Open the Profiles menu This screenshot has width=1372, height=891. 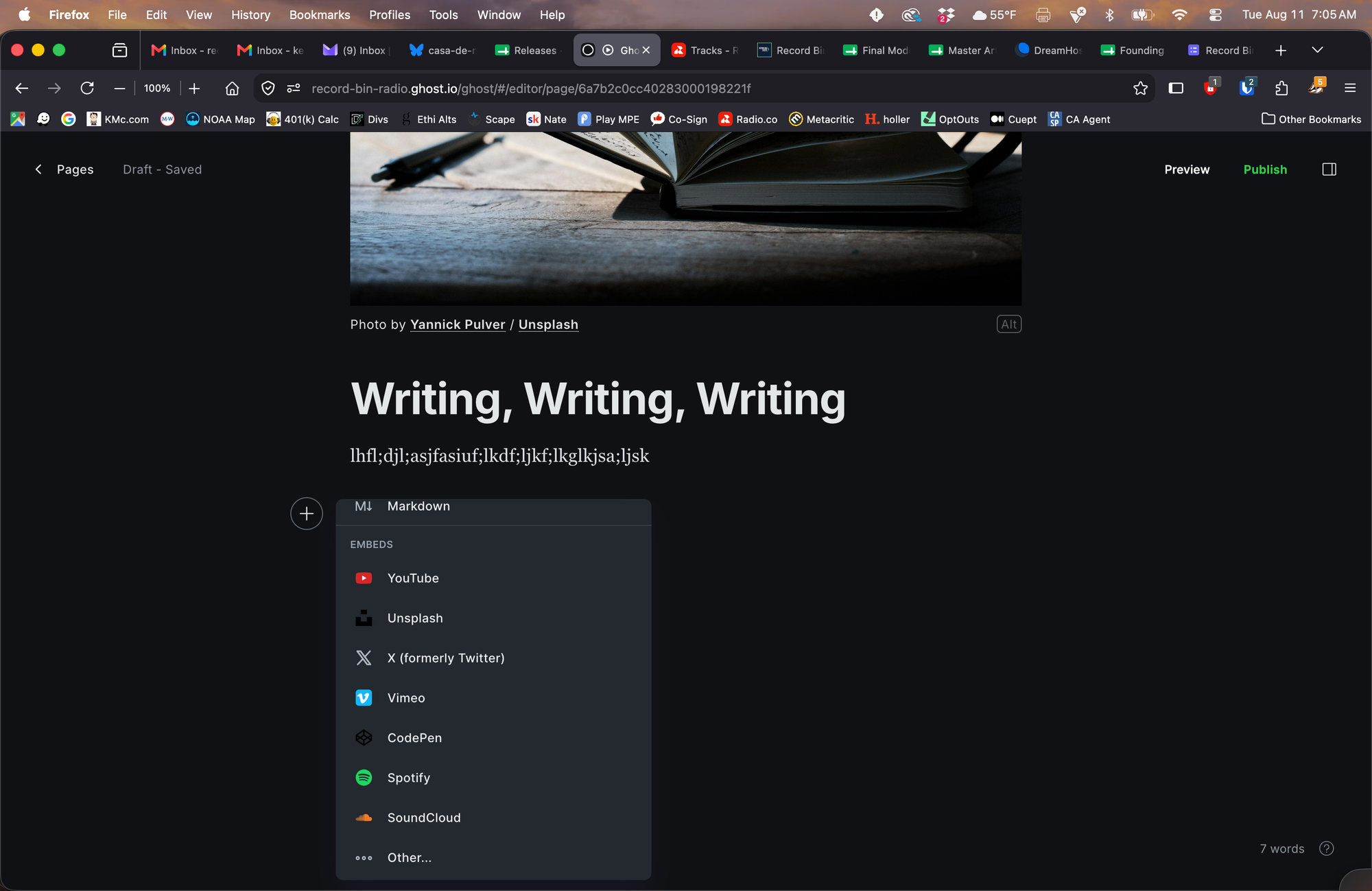point(390,14)
